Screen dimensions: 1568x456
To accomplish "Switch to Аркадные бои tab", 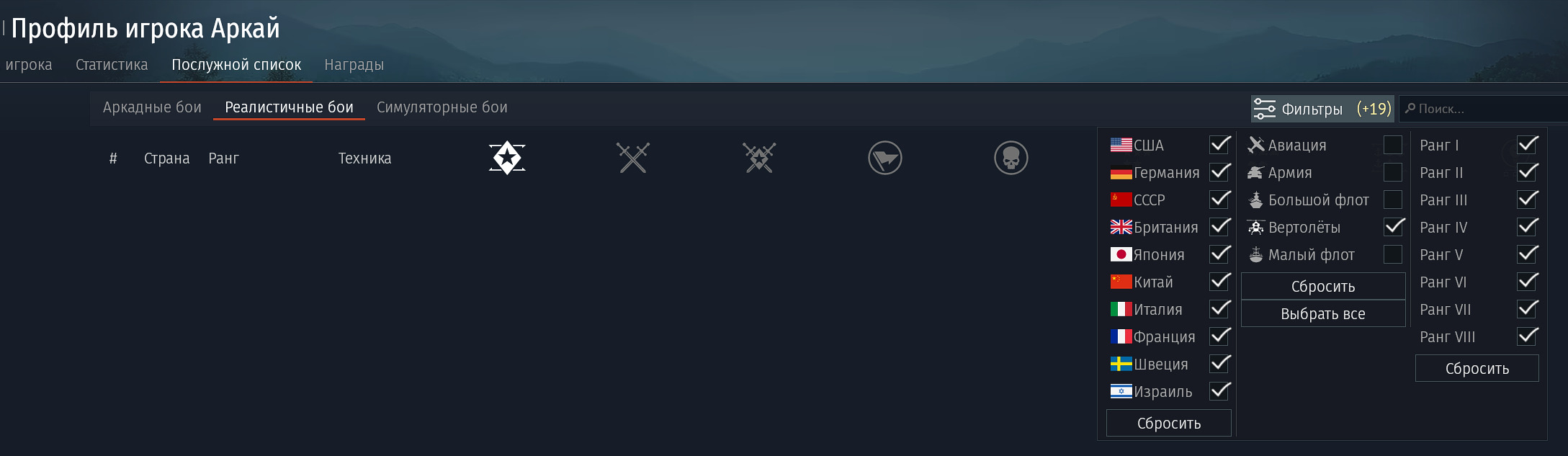I will [152, 107].
